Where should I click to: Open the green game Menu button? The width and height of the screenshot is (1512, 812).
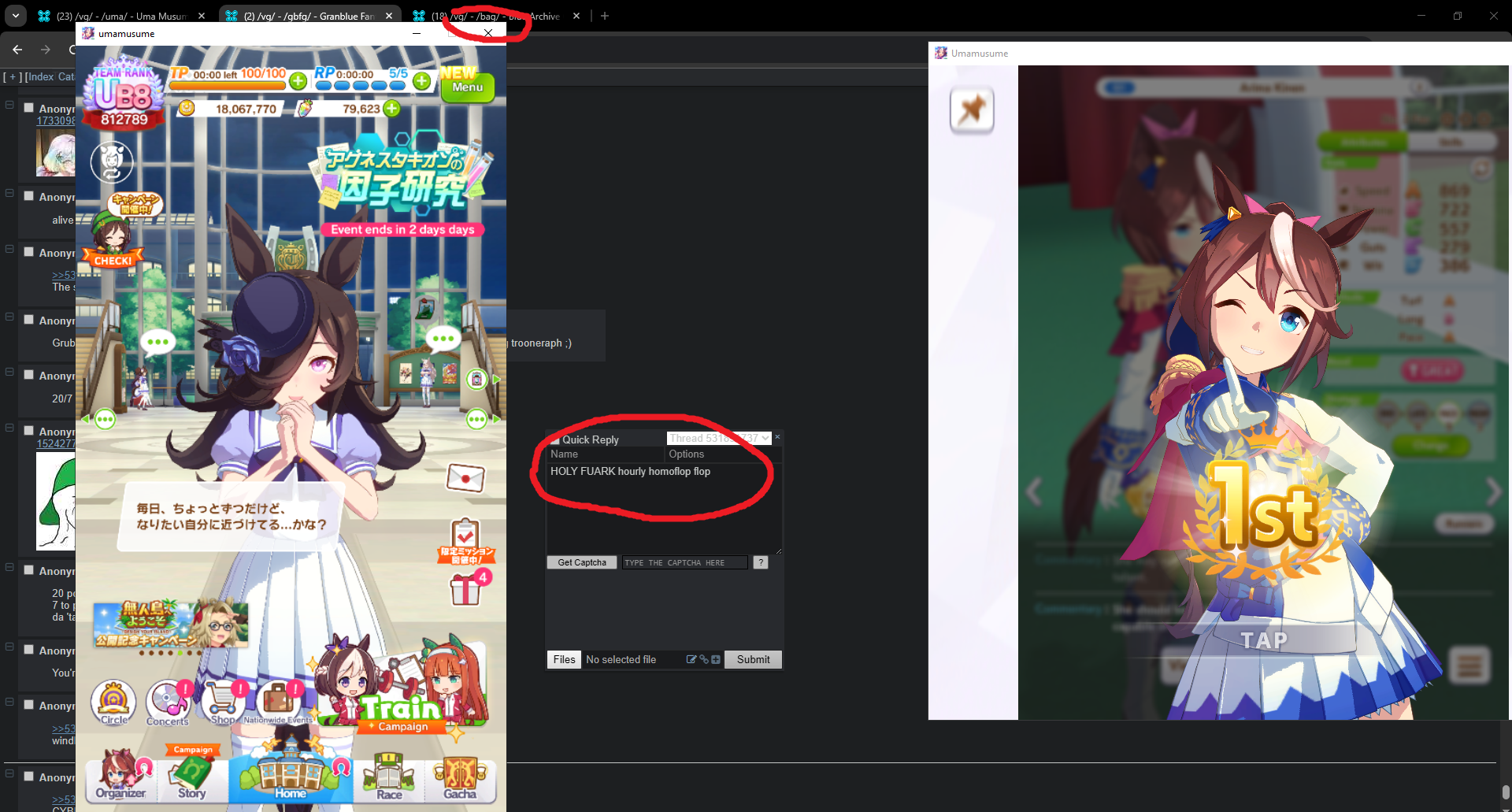point(468,87)
